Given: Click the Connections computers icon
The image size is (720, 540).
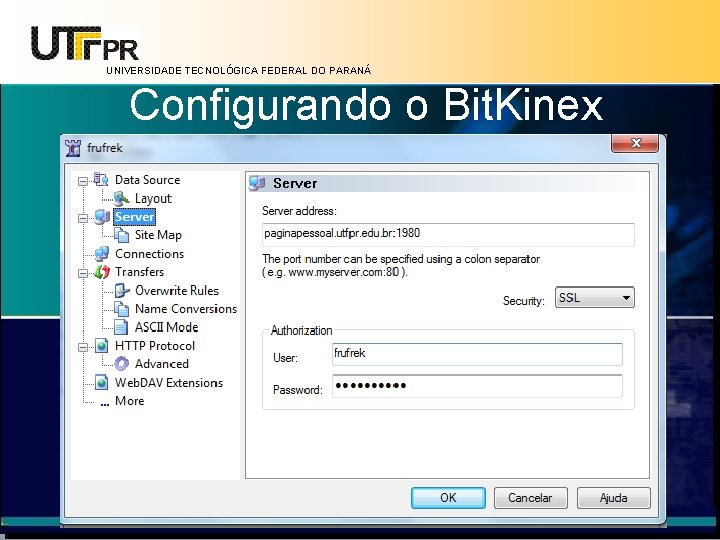Looking at the screenshot, I should click(101, 253).
